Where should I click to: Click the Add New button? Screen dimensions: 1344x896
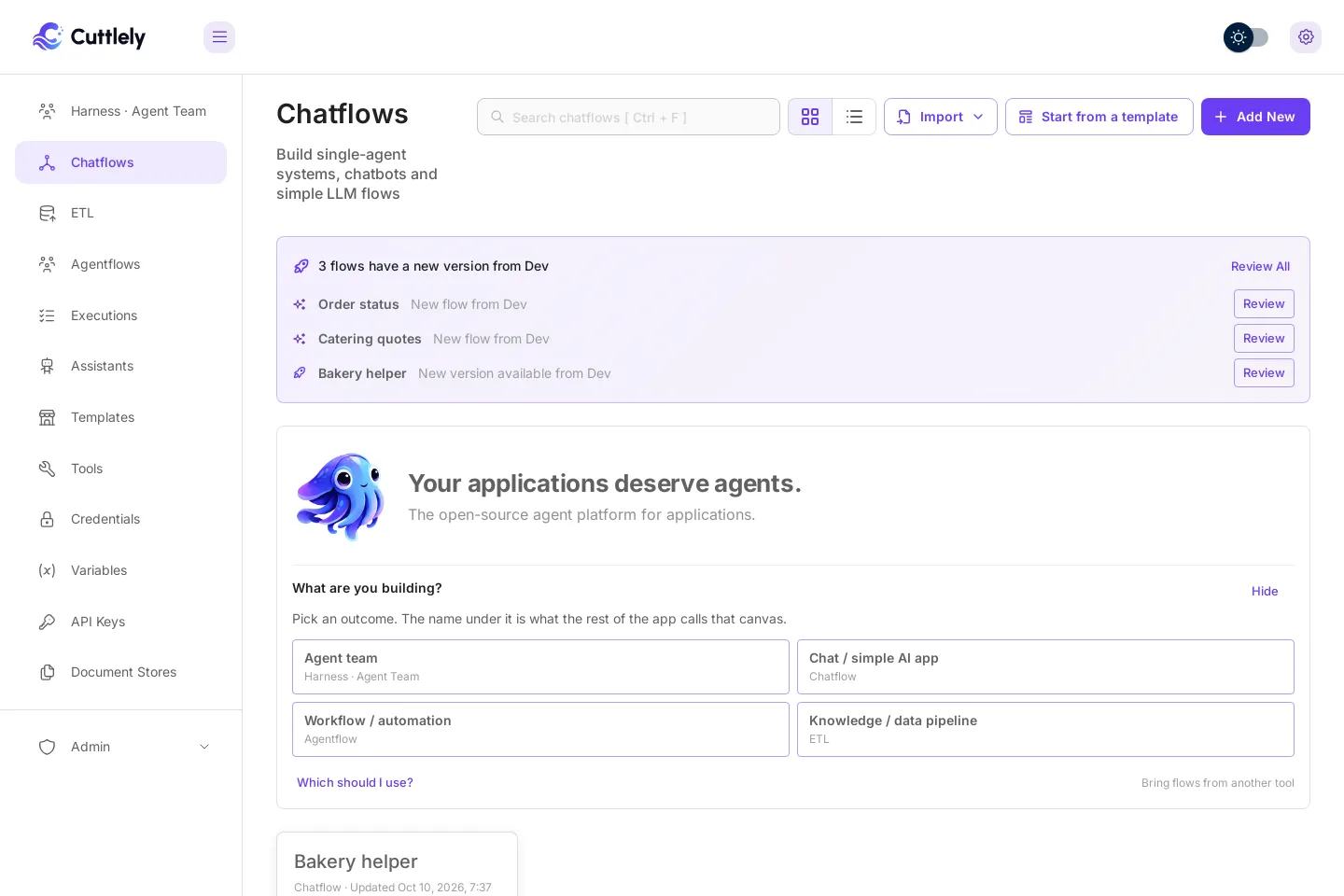(1255, 117)
